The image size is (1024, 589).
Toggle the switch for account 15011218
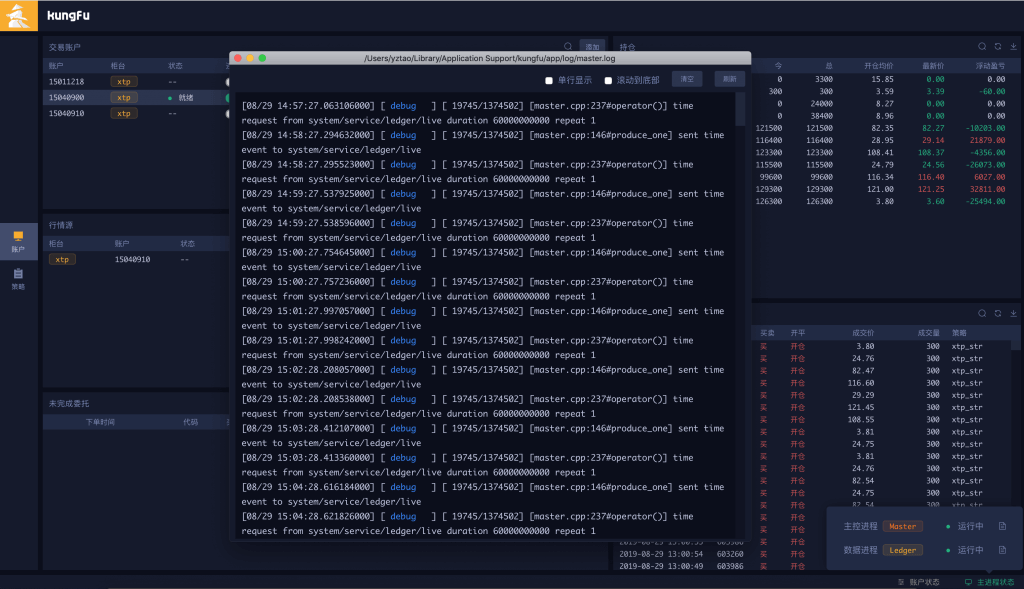(x=227, y=82)
